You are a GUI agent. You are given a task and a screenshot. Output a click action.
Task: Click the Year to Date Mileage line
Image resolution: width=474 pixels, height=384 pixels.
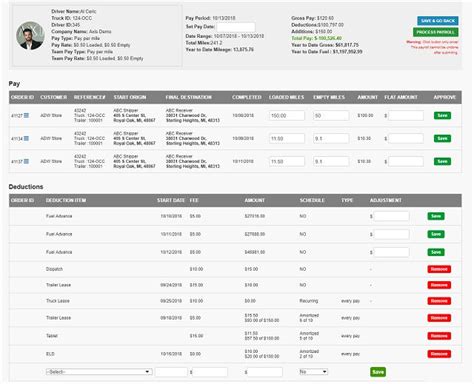point(220,50)
